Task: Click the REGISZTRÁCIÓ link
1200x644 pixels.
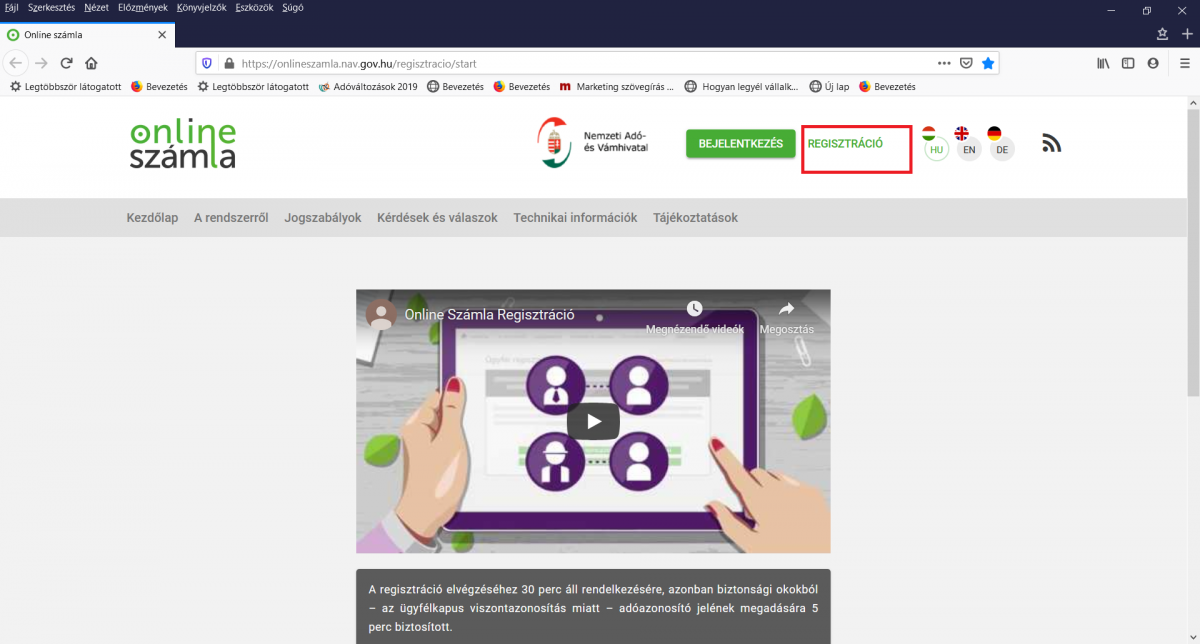Action: [845, 144]
